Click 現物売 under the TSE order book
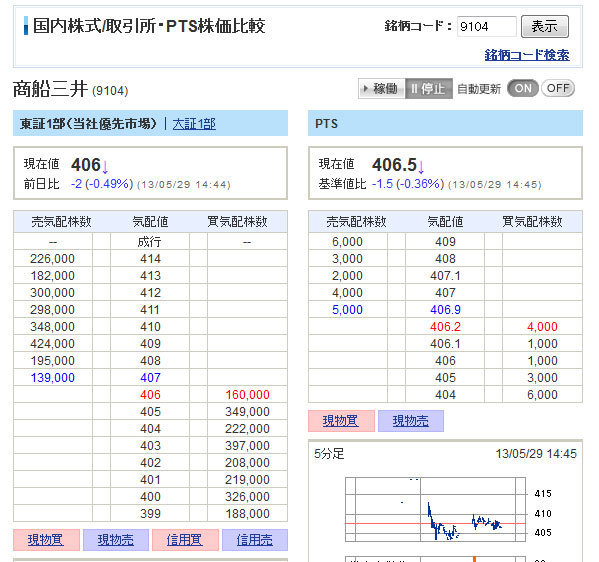The width and height of the screenshot is (599, 562). (116, 540)
